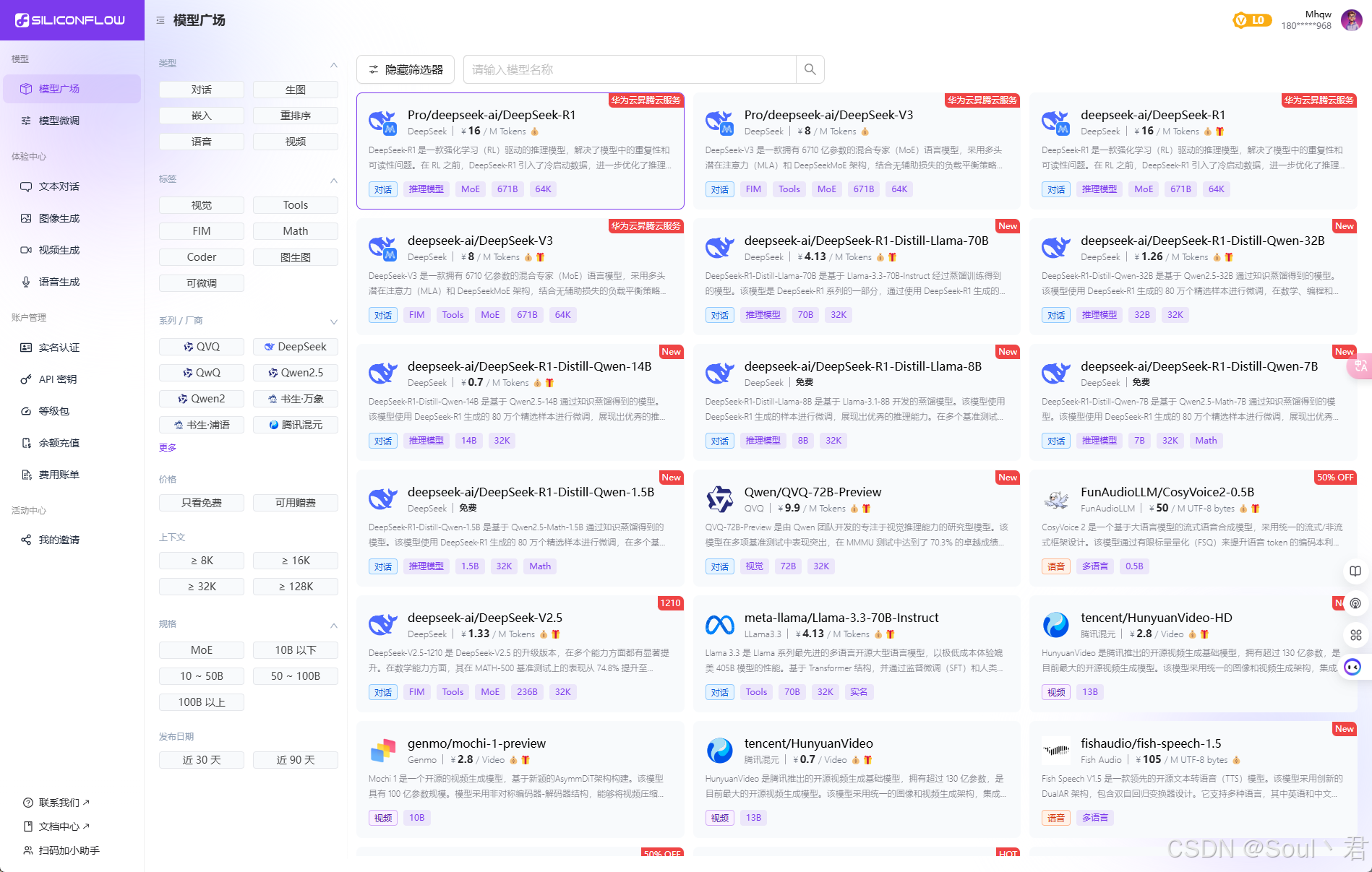Open the user avatar menu
The image size is (1372, 872).
pos(1351,20)
